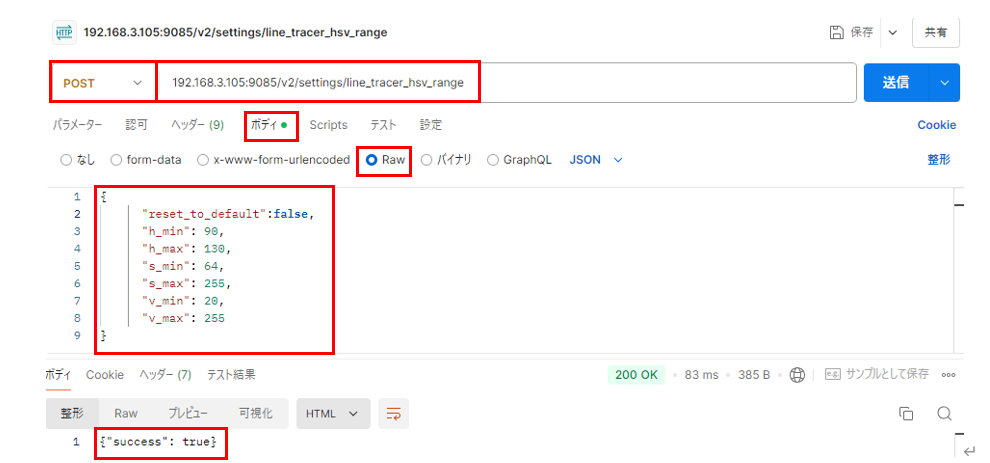Click the save disk icon
The width and height of the screenshot is (990, 463).
tap(837, 32)
